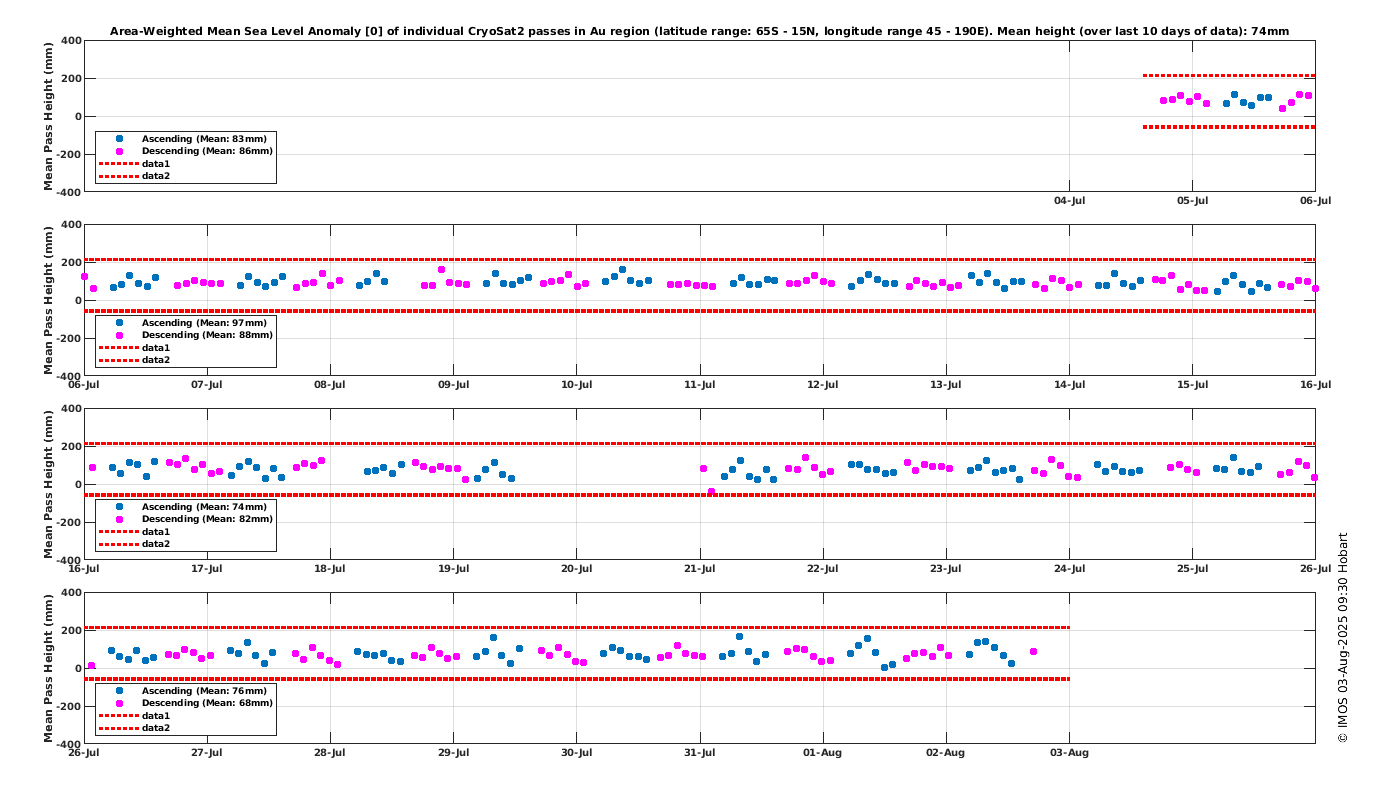This screenshot has height=800, width=1400.
Task: Click the chart title mentioning CryoSat2 passes
Action: [699, 32]
